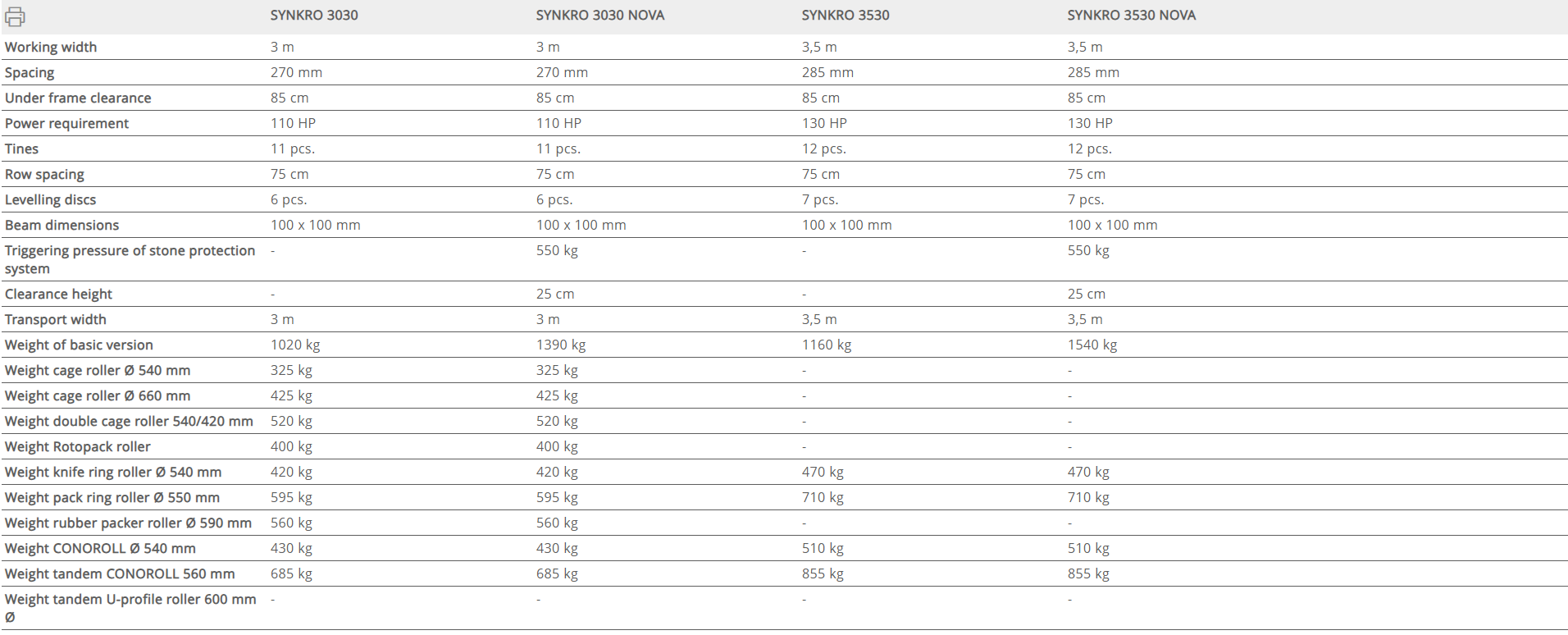
Task: Click the SYNKRO 3530 column header
Action: (845, 15)
